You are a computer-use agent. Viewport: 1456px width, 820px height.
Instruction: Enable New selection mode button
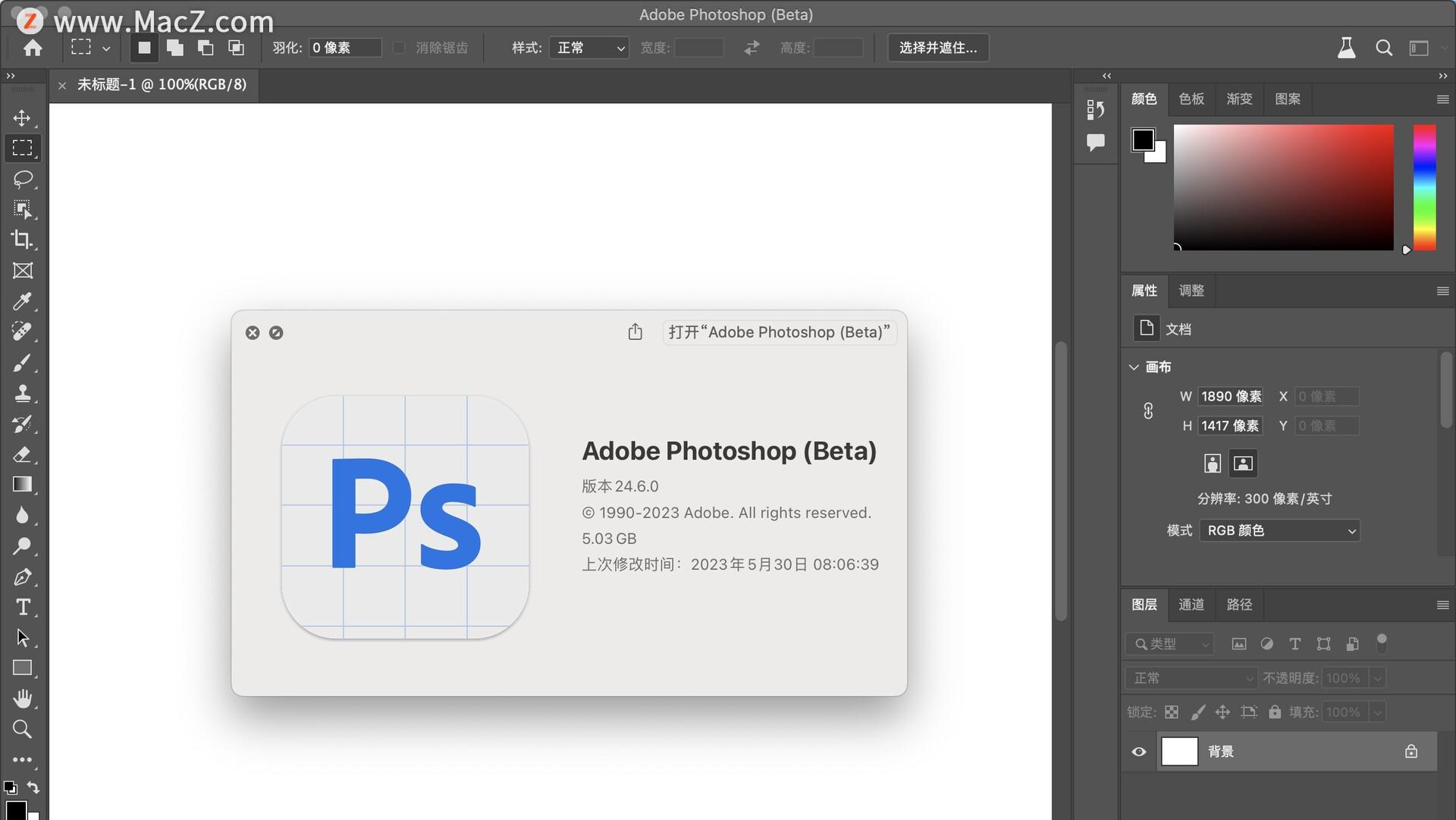[x=144, y=48]
